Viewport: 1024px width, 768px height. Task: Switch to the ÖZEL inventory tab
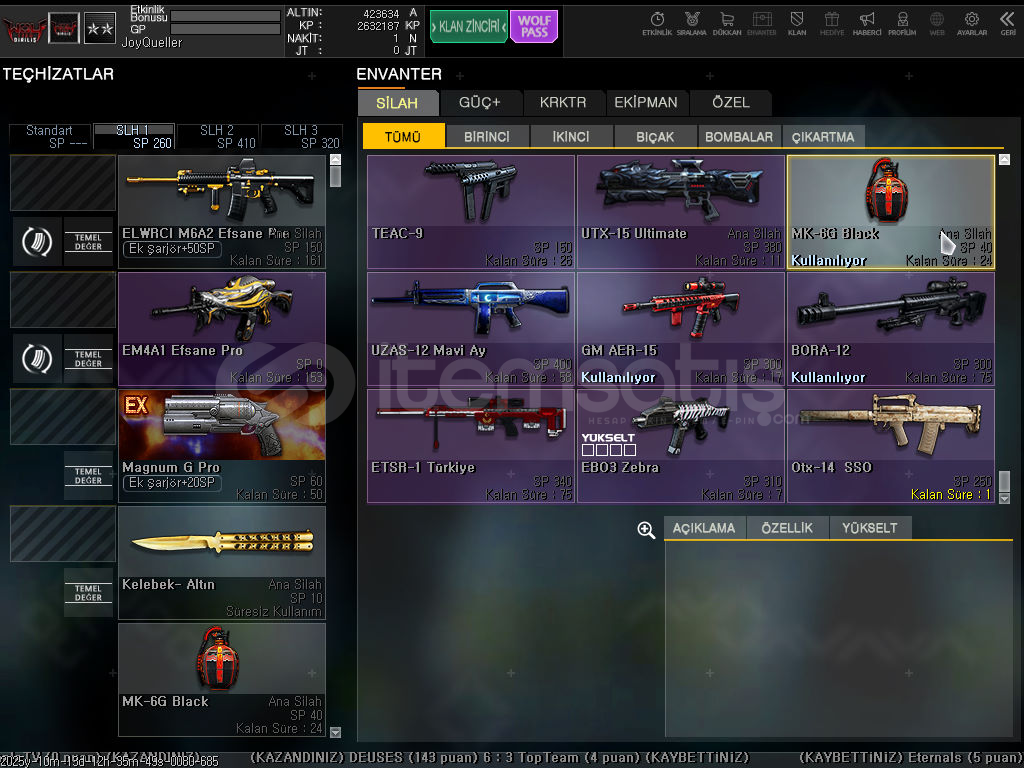point(731,103)
